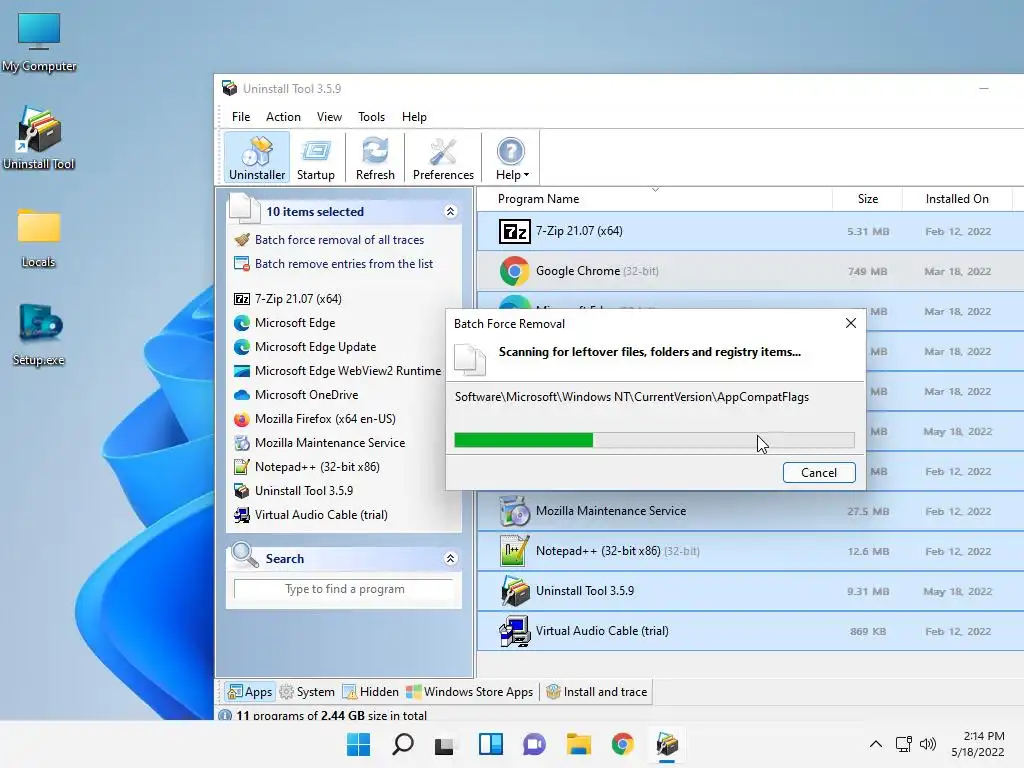The image size is (1024, 768).
Task: Cancel the Batch Force Removal scan
Action: [x=819, y=473]
